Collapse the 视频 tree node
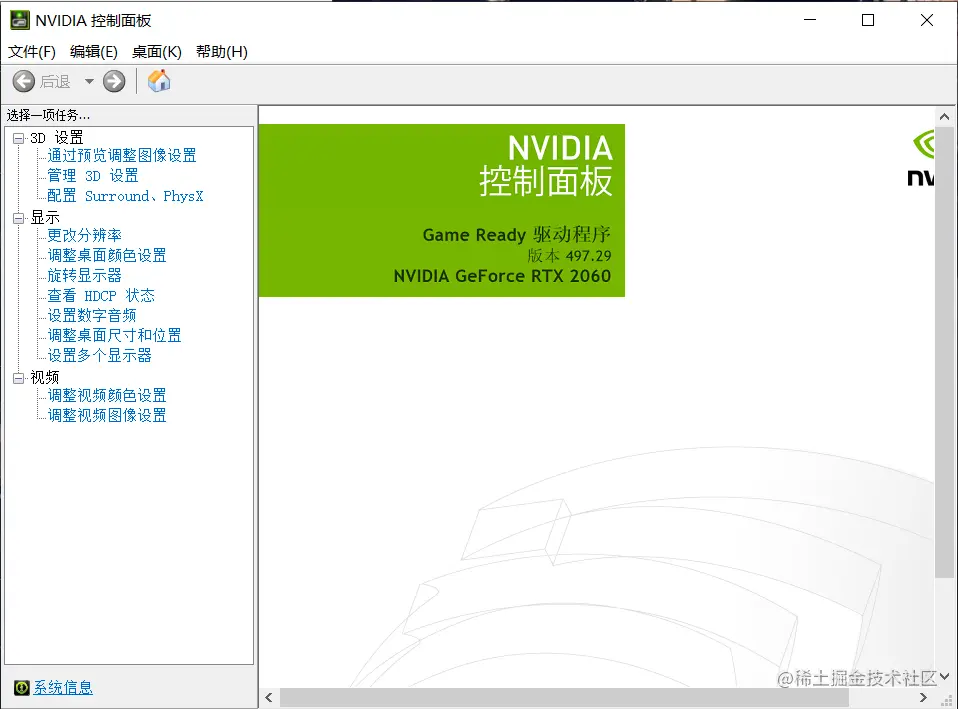 (x=19, y=378)
